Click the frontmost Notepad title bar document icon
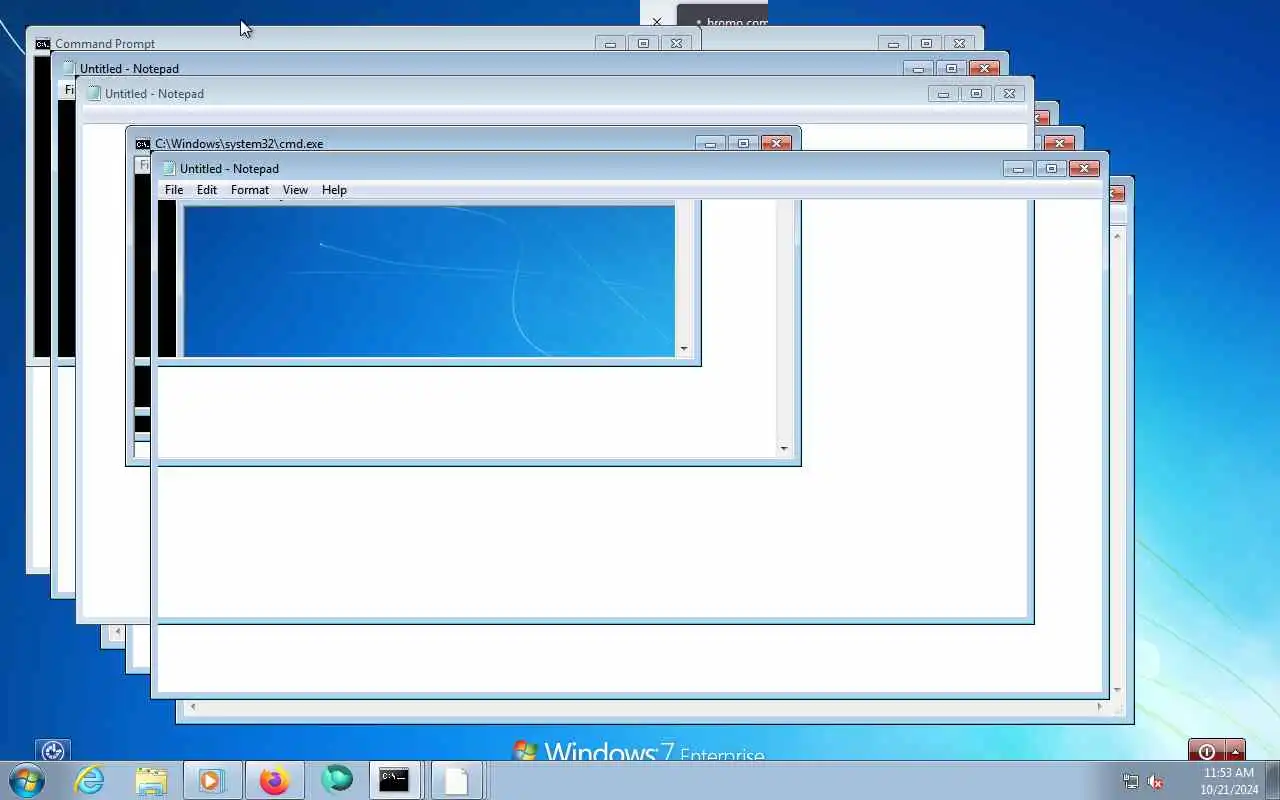Screen dimensions: 1280x800 (169, 169)
